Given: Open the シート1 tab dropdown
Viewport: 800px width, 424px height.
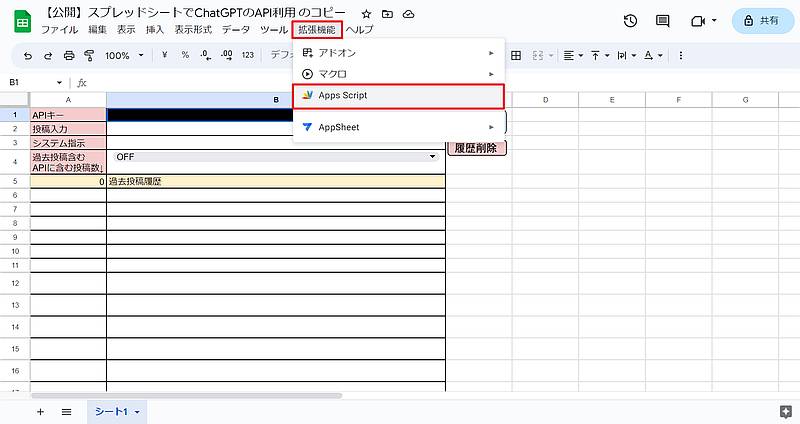Looking at the screenshot, I should (137, 412).
